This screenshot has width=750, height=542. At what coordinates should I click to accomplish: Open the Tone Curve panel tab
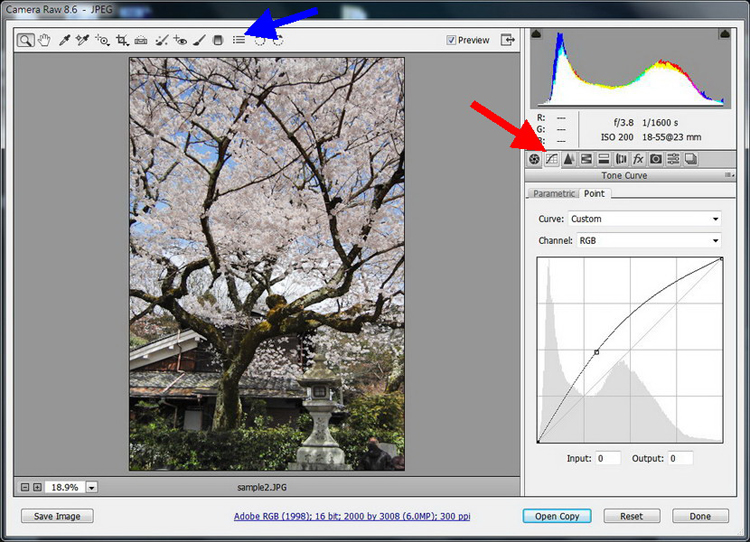click(x=551, y=159)
